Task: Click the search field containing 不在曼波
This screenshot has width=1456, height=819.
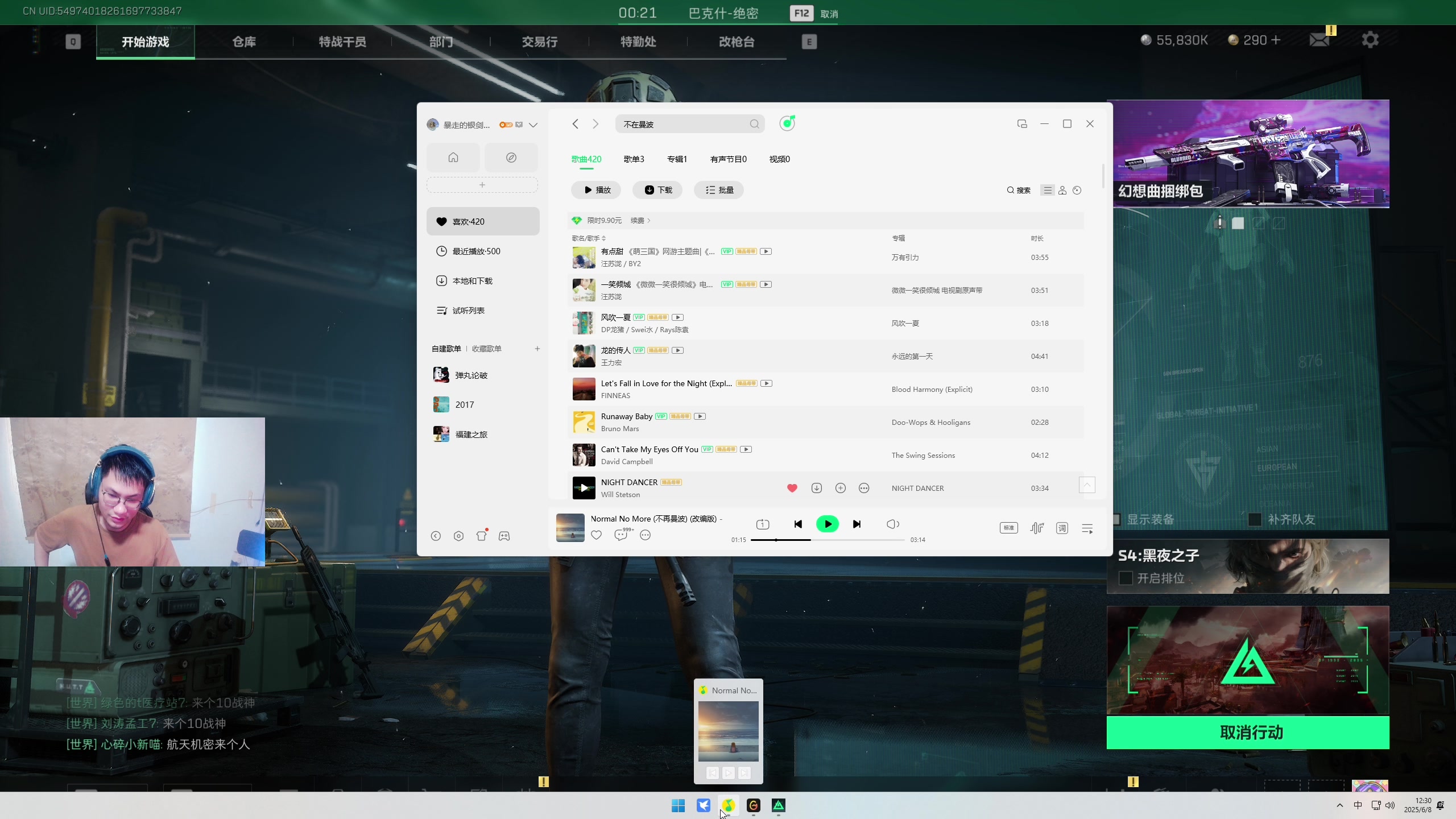Action: point(690,124)
